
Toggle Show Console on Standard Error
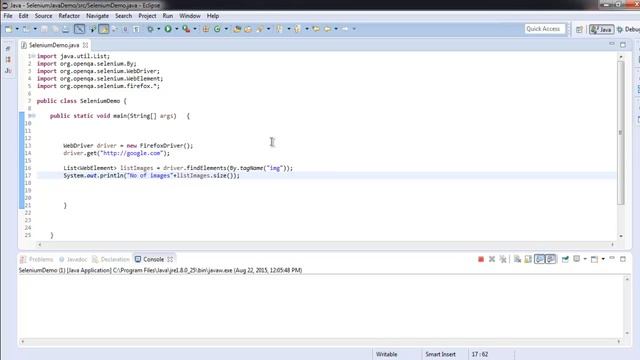tap(551, 259)
